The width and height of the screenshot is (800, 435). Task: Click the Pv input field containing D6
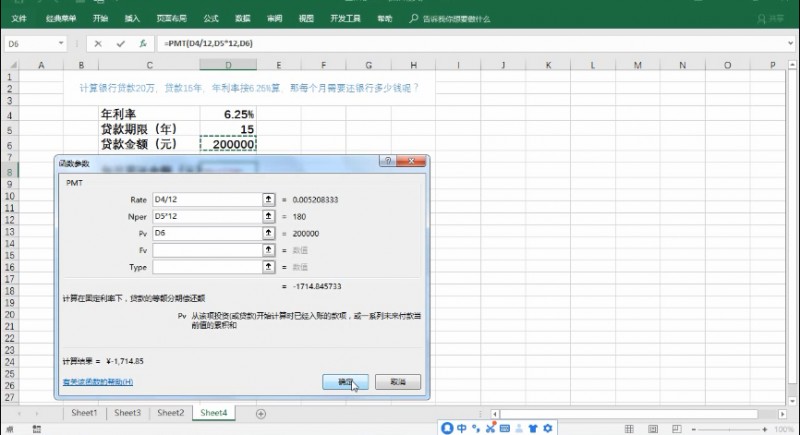[x=207, y=233]
